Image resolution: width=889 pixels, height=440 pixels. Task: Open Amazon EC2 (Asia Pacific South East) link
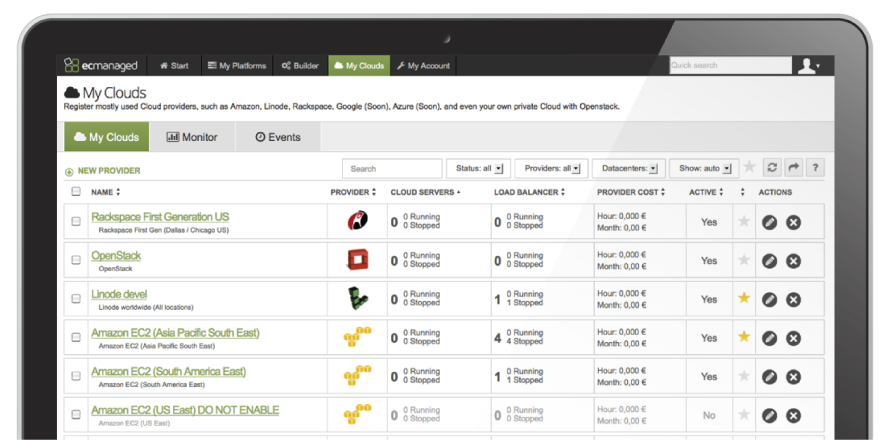click(175, 333)
